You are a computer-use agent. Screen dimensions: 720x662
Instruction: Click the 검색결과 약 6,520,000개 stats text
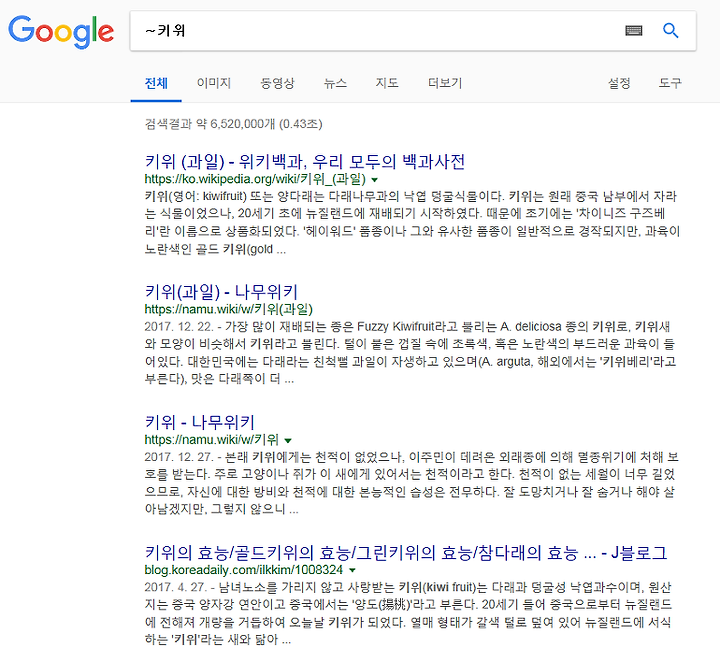coord(233,124)
